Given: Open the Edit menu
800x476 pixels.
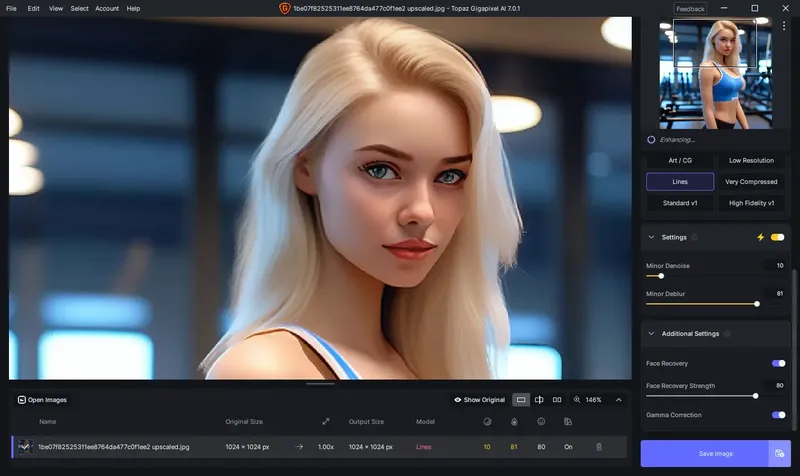Looking at the screenshot, I should pos(34,9).
